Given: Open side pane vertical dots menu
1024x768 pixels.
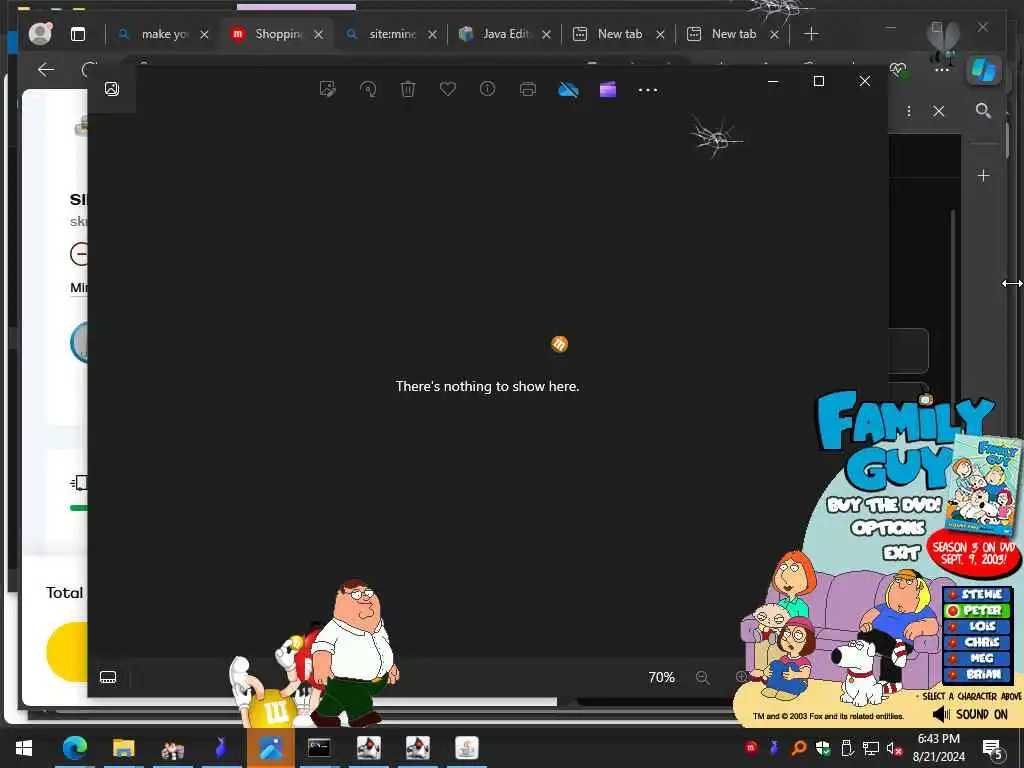Looking at the screenshot, I should [x=908, y=111].
